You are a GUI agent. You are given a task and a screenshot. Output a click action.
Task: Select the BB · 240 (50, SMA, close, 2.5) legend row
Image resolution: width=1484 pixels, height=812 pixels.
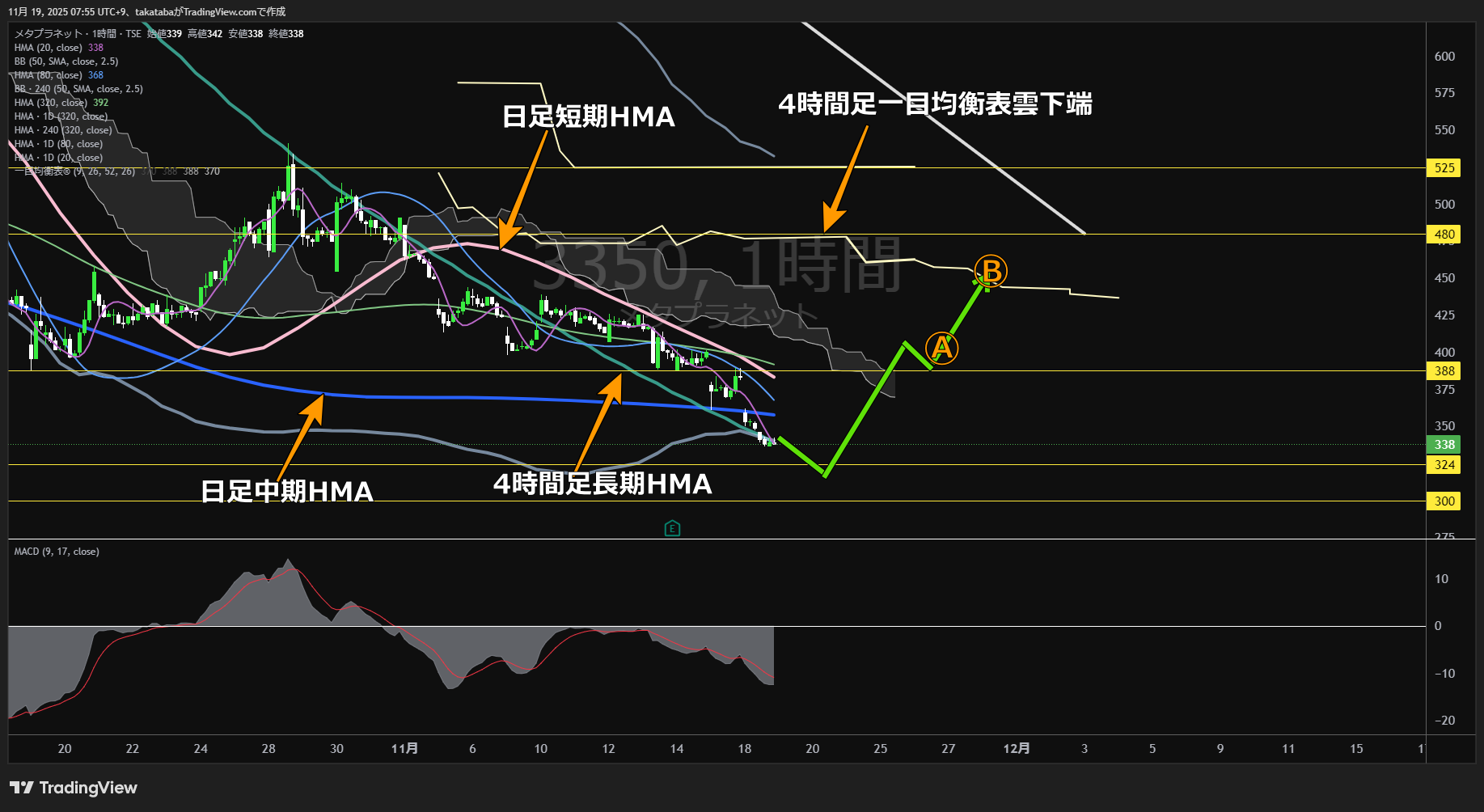coord(78,89)
